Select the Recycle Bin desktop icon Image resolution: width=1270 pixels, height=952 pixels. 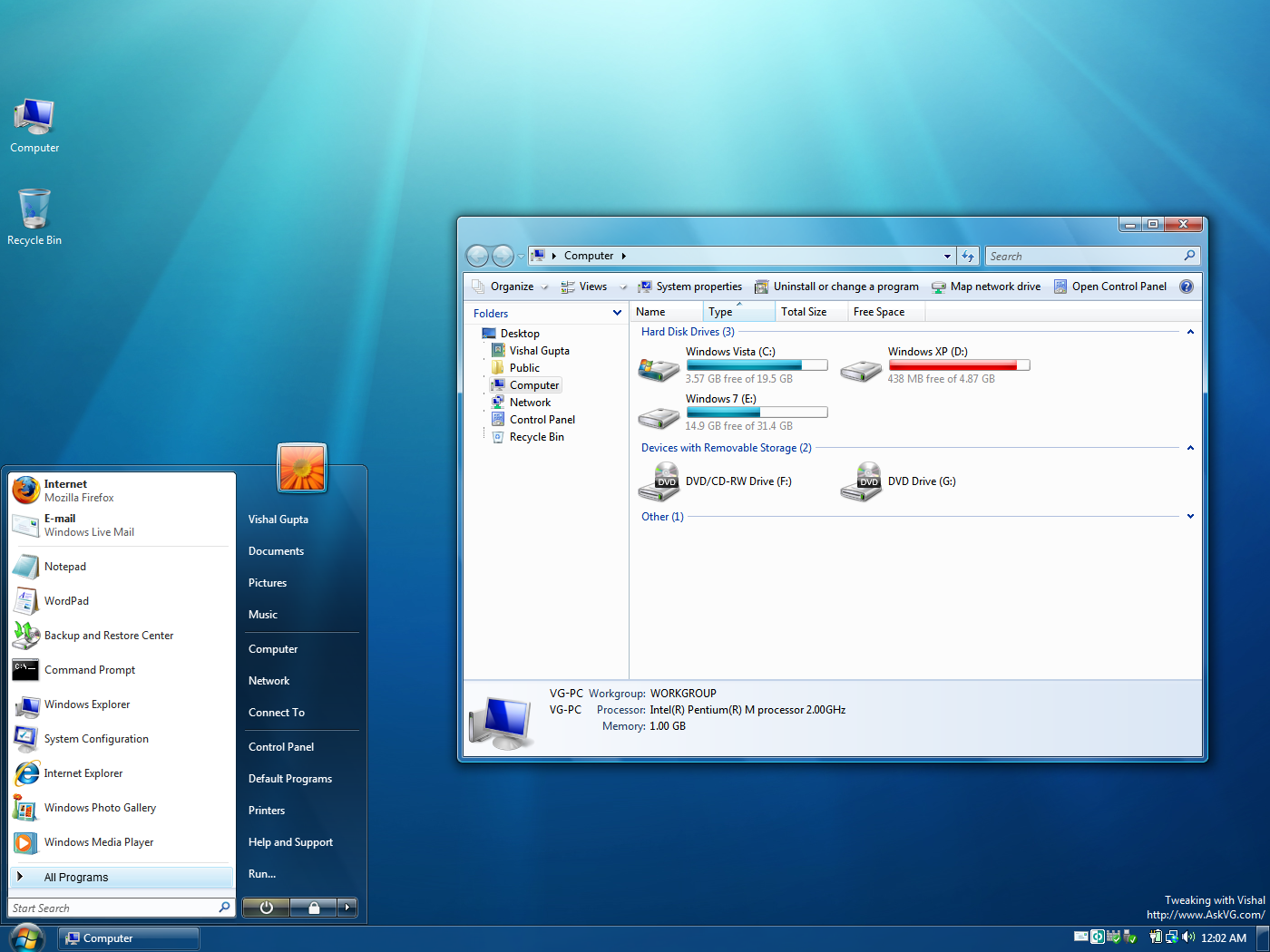pos(34,218)
